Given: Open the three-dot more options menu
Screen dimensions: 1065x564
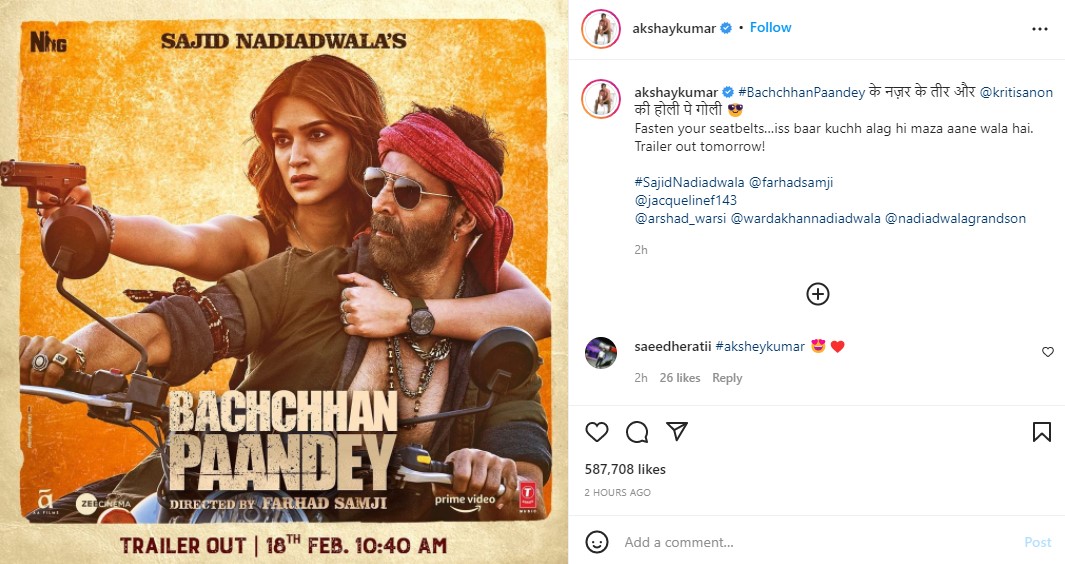Looking at the screenshot, I should click(1039, 29).
